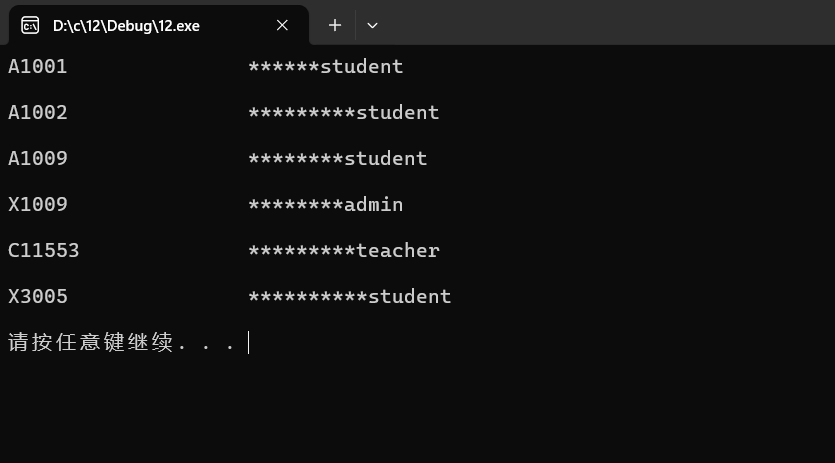This screenshot has width=835, height=463.
Task: Click the A1001 user ID text
Action: [x=37, y=67]
